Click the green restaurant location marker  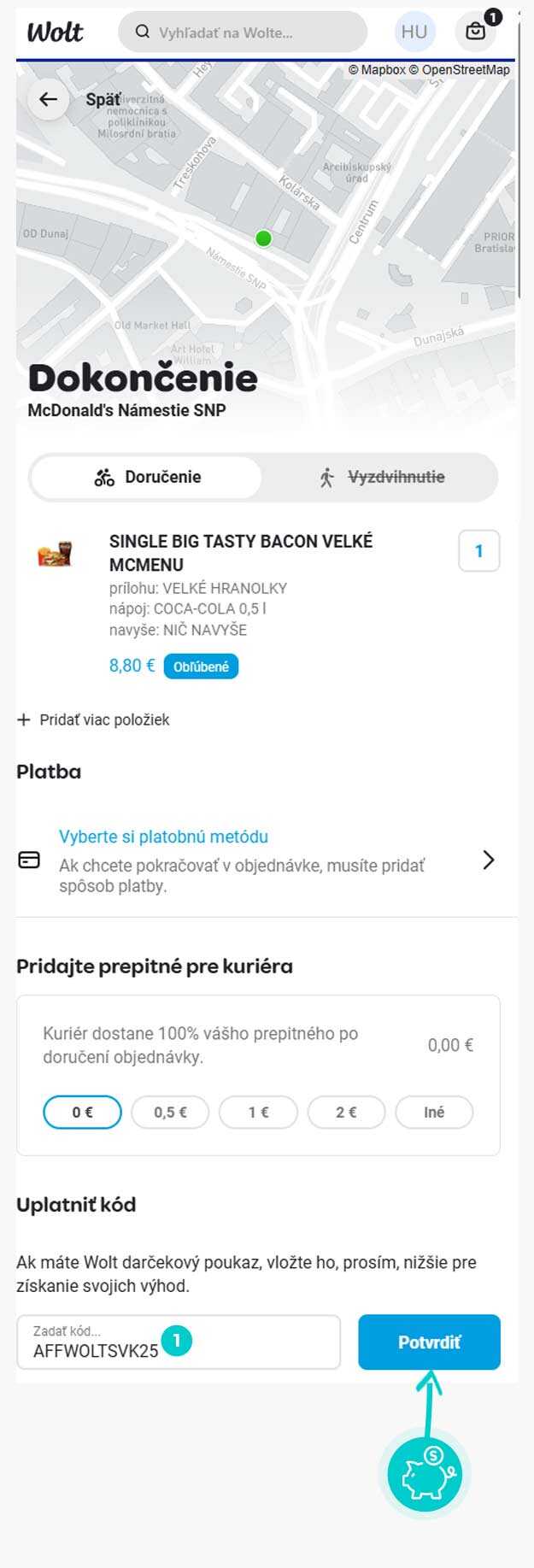(x=263, y=238)
